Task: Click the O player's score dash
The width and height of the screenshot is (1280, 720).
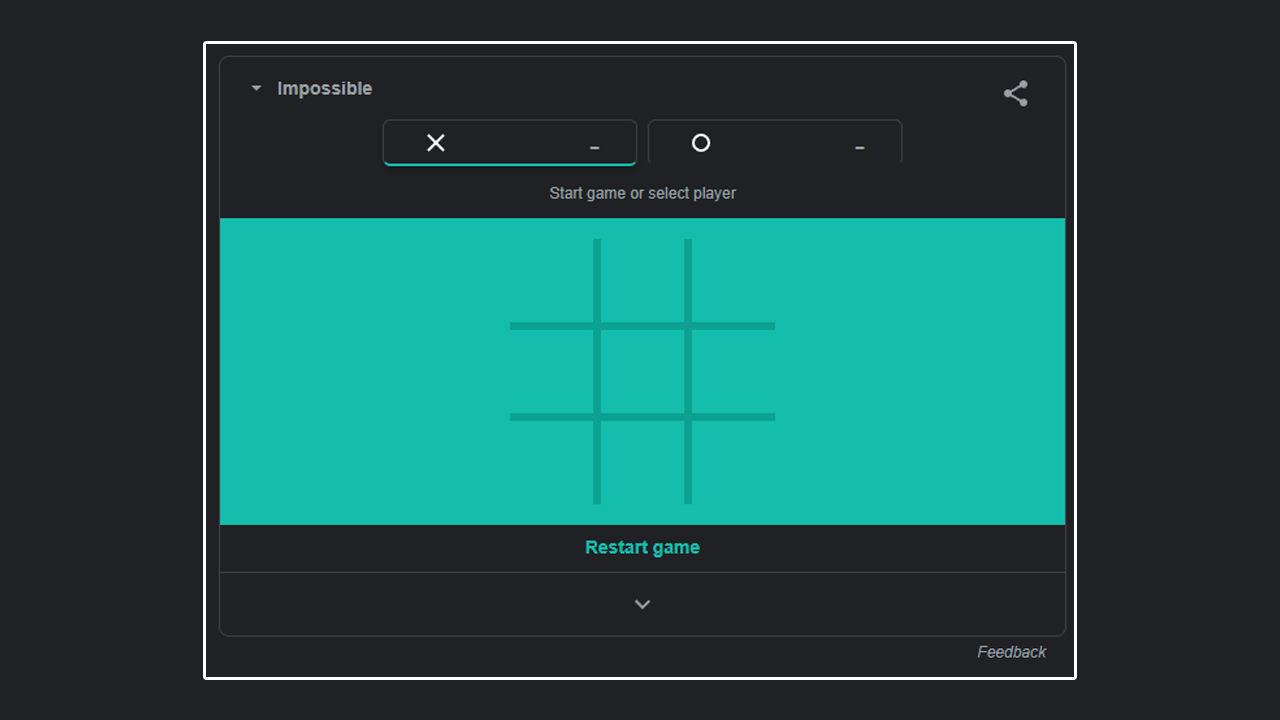Action: coord(859,147)
